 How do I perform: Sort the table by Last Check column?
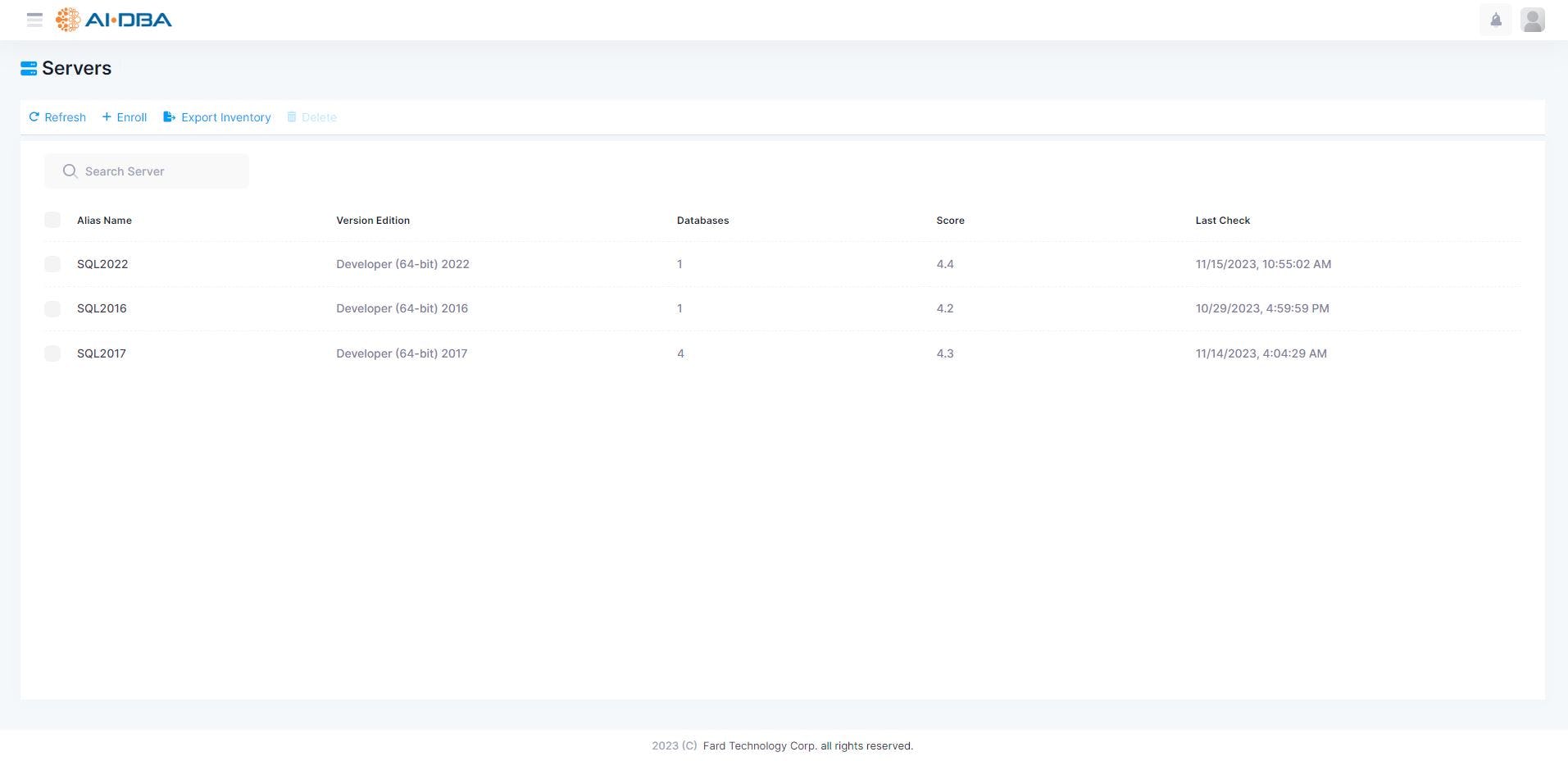[x=1222, y=220]
